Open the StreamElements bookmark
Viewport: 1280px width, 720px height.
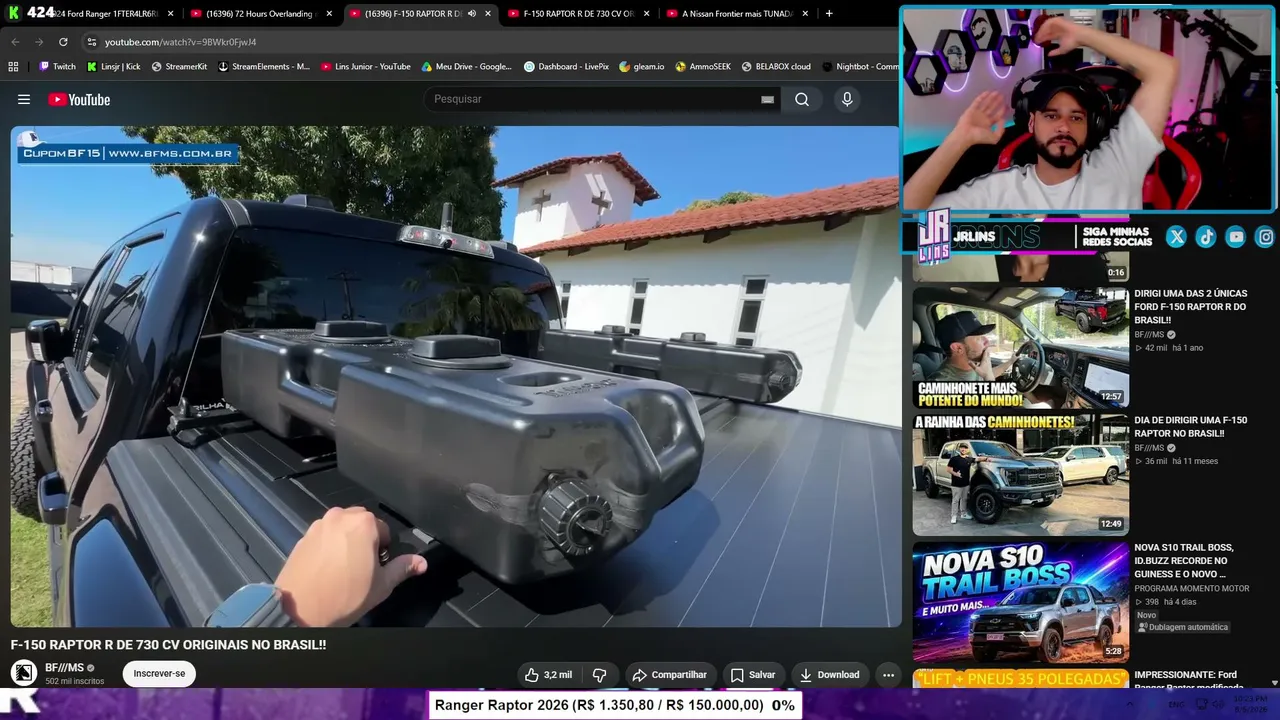click(264, 66)
